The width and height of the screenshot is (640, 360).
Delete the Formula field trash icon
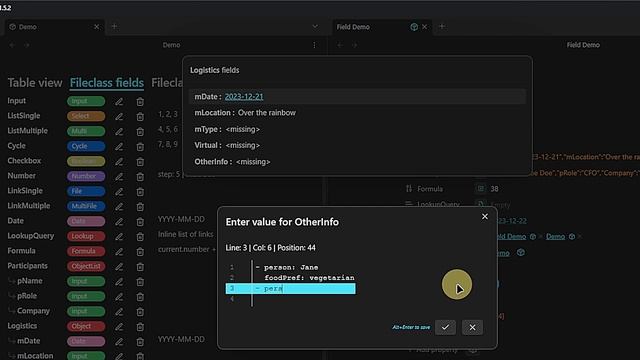pos(140,252)
